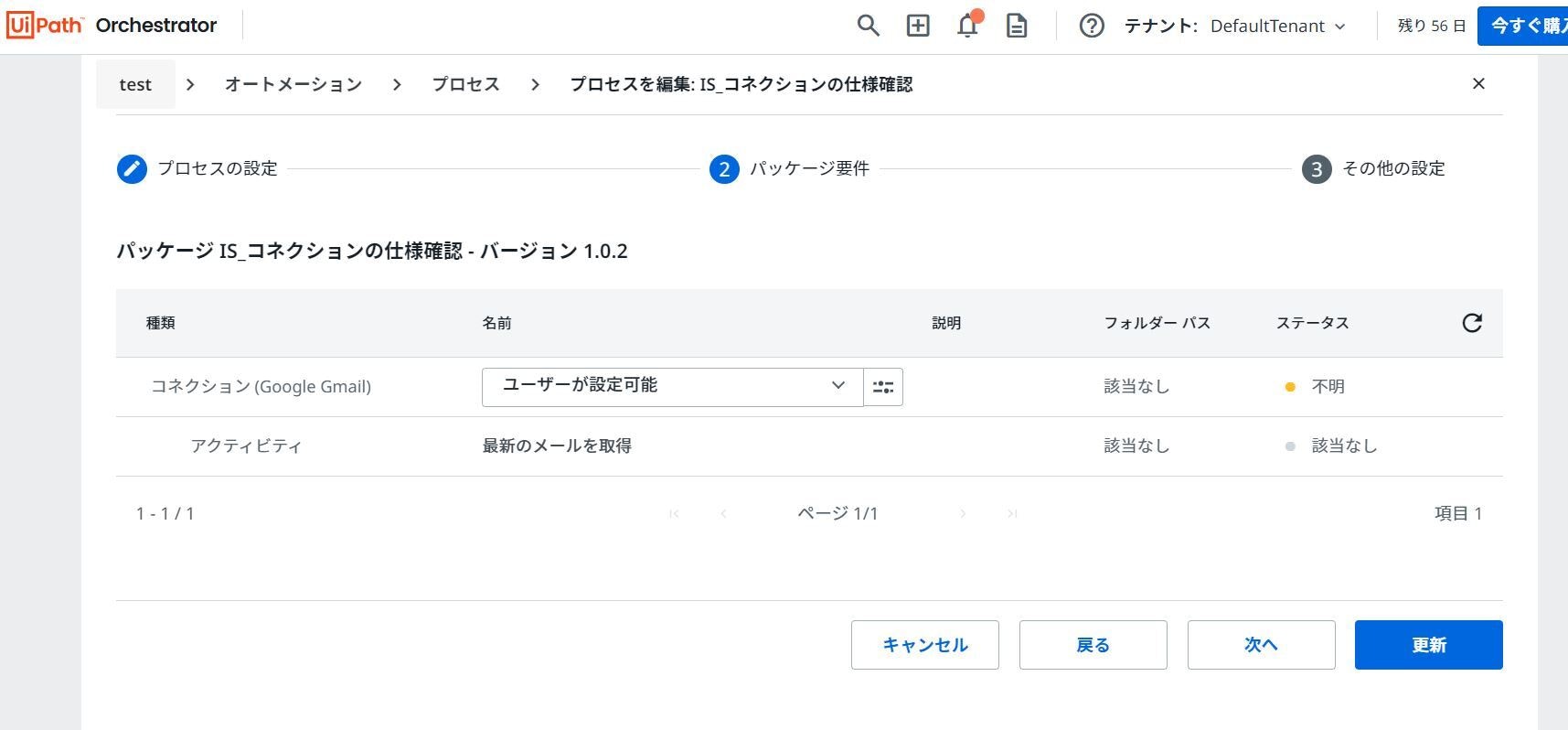The height and width of the screenshot is (730, 1568).
Task: Navigate to オートメーション breadcrumb
Action: coord(293,84)
